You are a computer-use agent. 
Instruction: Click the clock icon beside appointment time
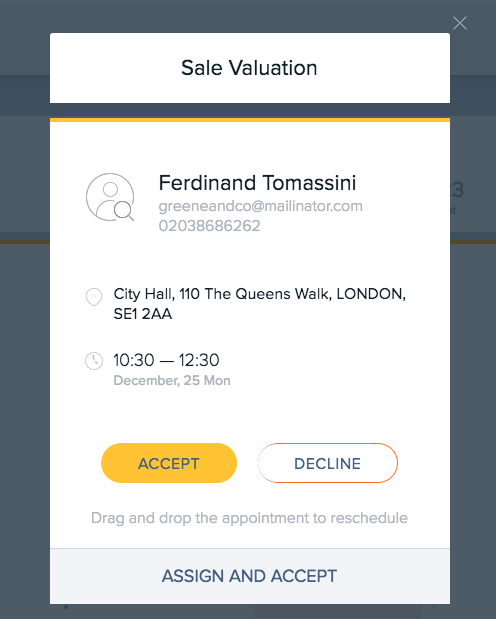pyautogui.click(x=94, y=361)
